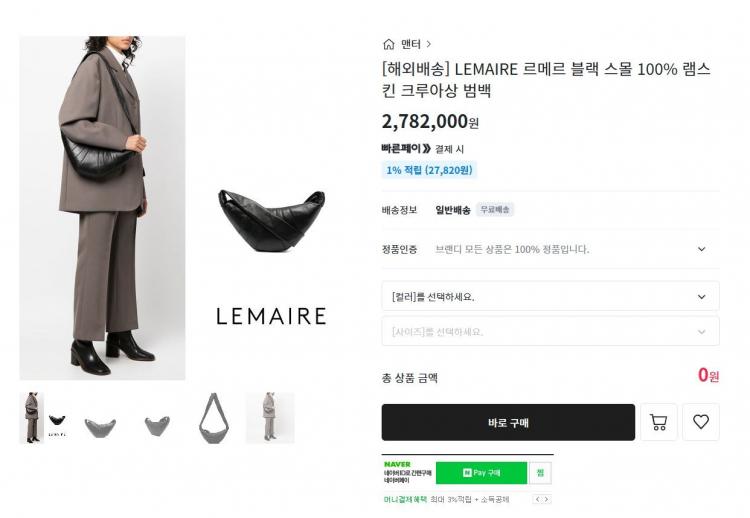Add item to wishlist with heart icon
This screenshot has height=518, width=750.
(700, 422)
